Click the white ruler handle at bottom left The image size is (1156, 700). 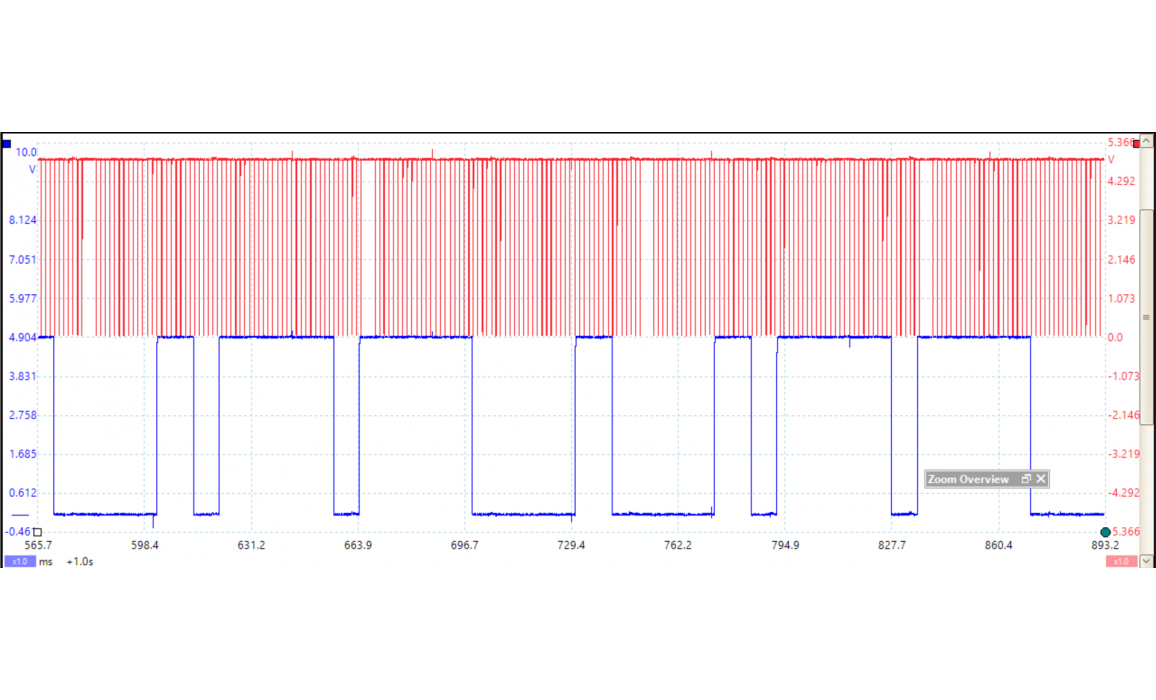(37, 532)
